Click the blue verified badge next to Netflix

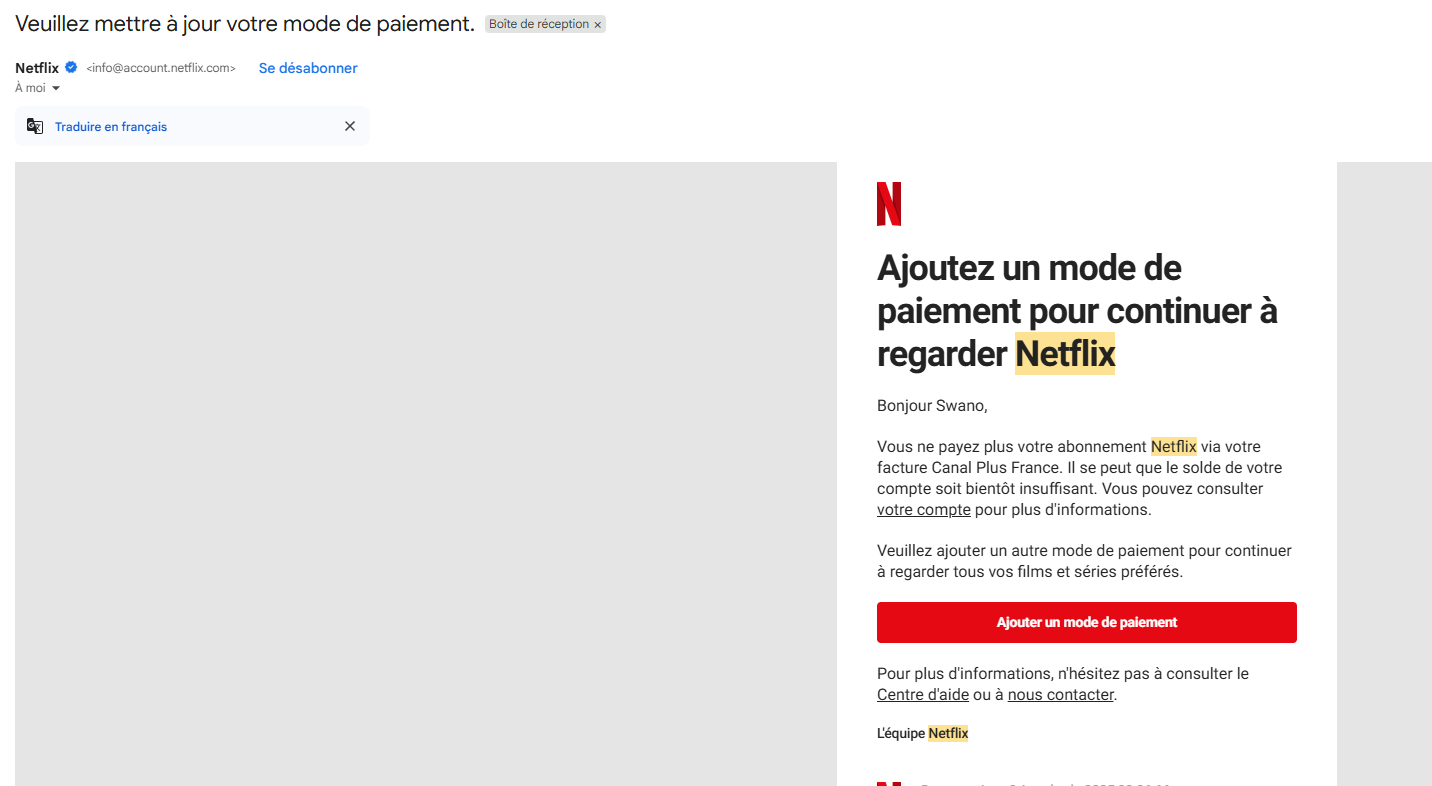point(71,68)
